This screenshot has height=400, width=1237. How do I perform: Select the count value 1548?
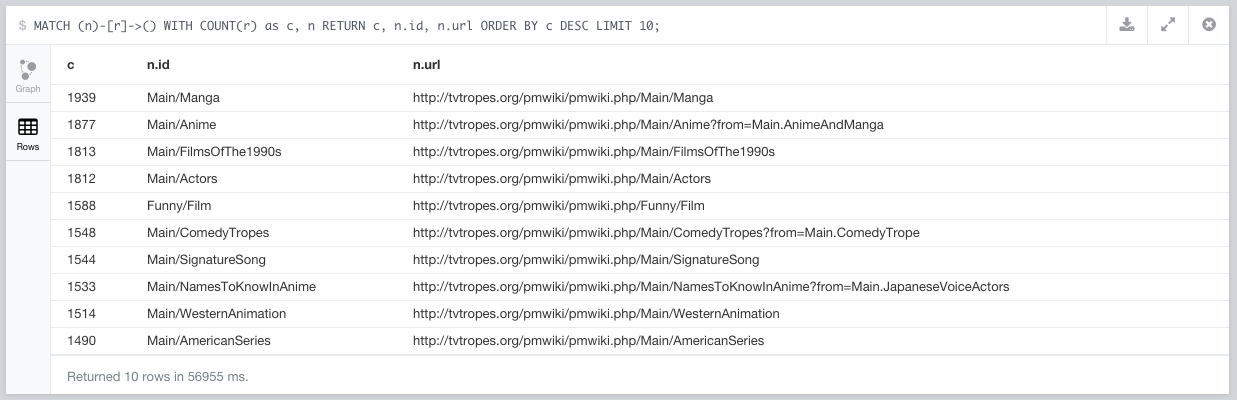tap(82, 233)
